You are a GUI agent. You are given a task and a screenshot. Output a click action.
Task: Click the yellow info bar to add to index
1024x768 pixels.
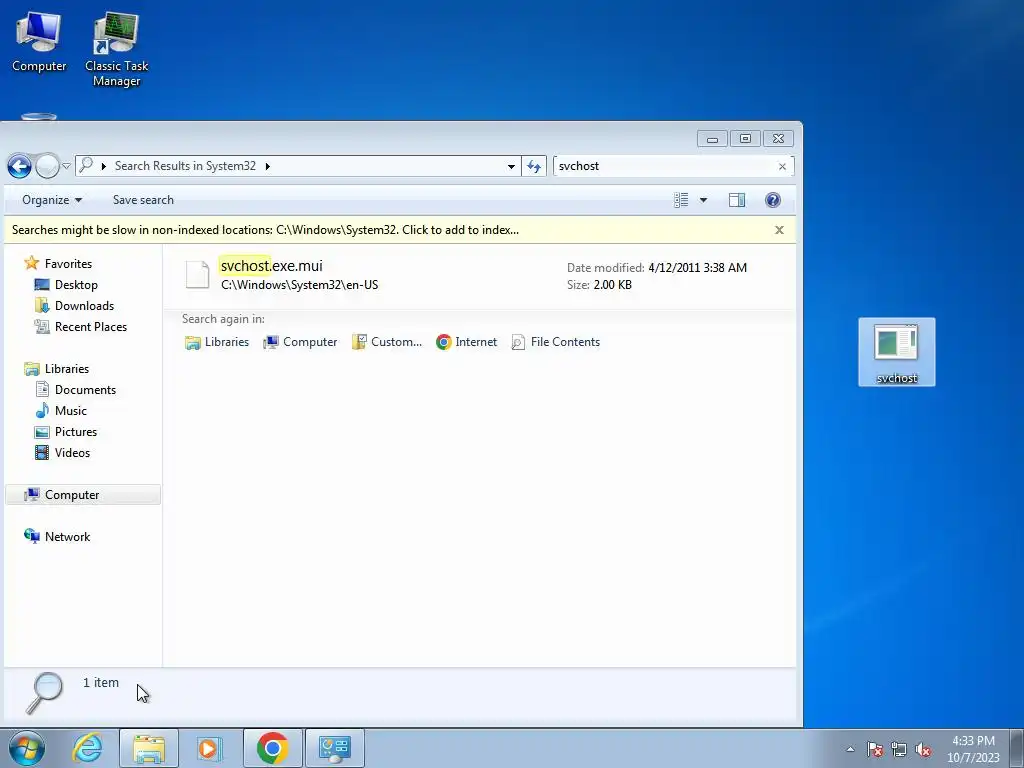(265, 230)
